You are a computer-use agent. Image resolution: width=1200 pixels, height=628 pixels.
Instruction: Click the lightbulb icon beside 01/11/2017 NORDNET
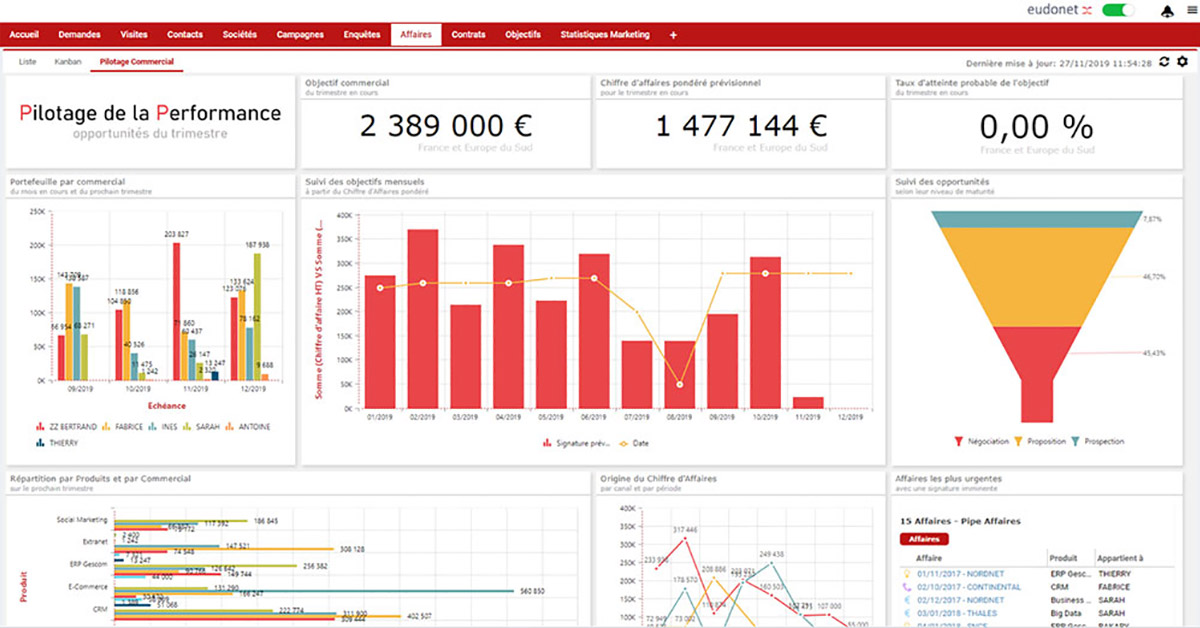[906, 574]
